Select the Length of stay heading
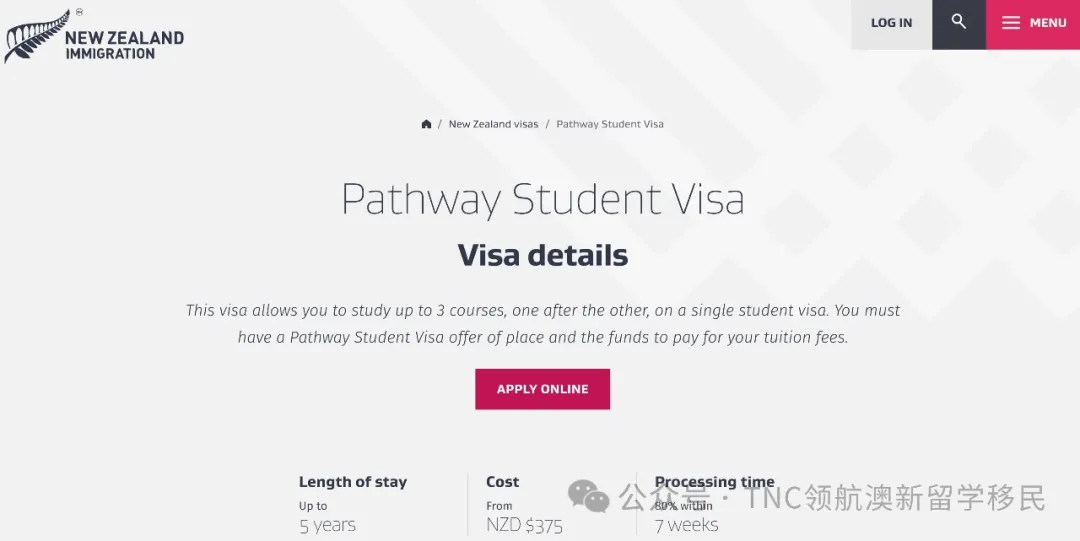This screenshot has width=1080, height=541. (x=353, y=482)
